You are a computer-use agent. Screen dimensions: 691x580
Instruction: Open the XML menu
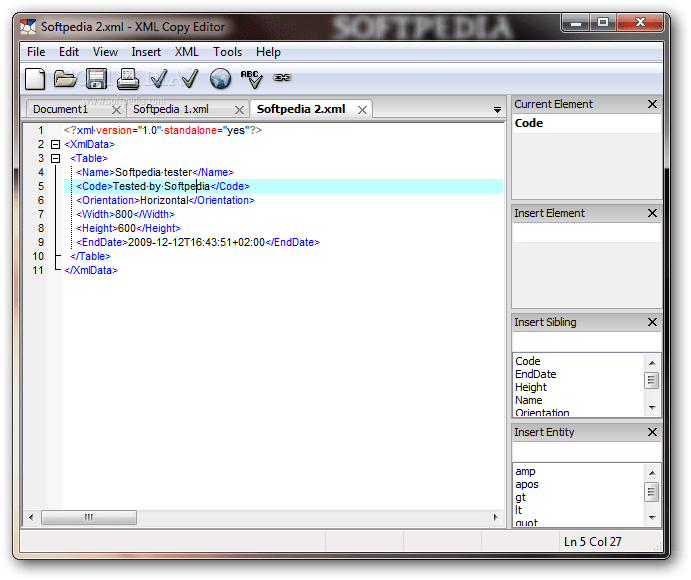pyautogui.click(x=187, y=52)
